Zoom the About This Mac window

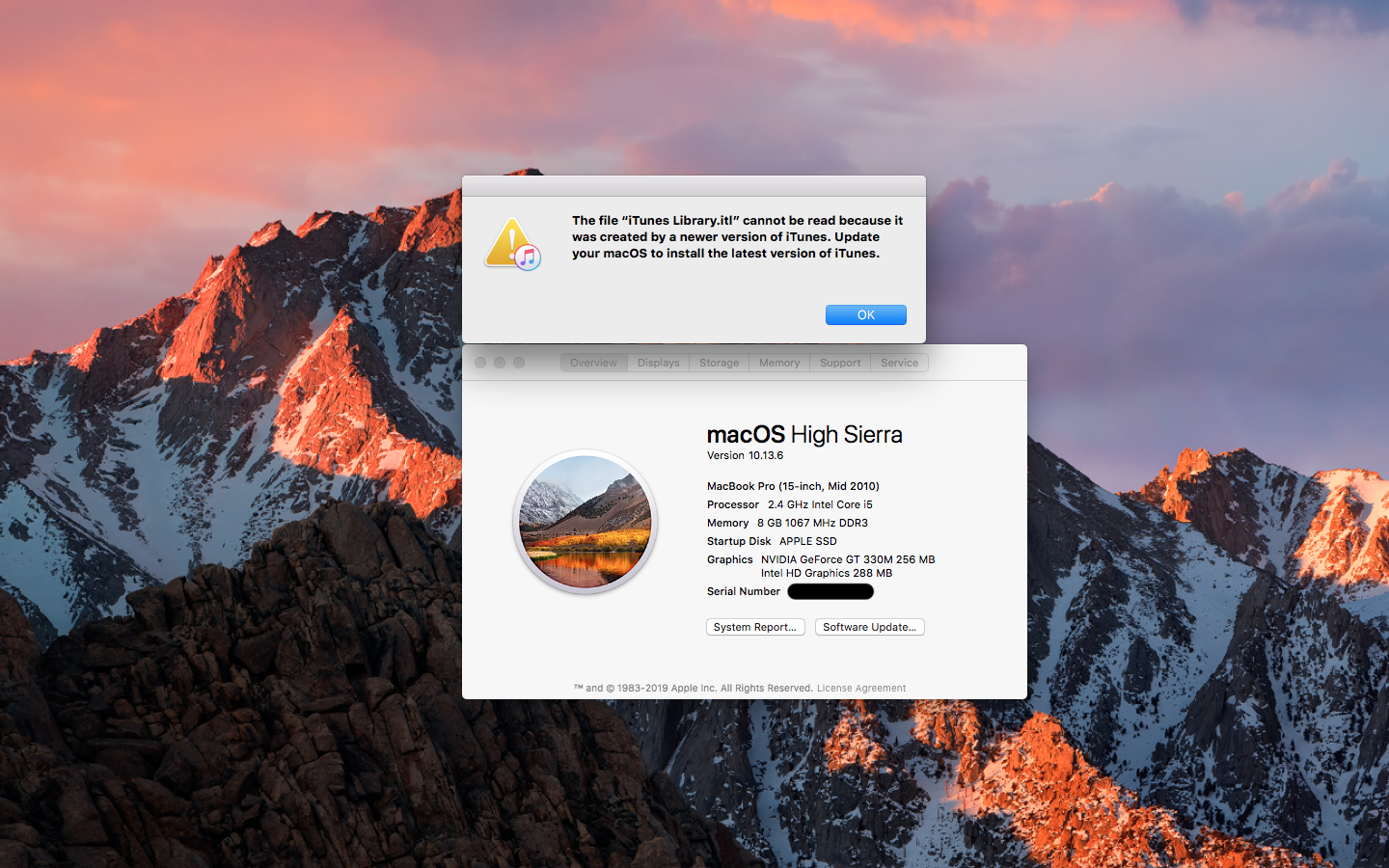pos(519,363)
